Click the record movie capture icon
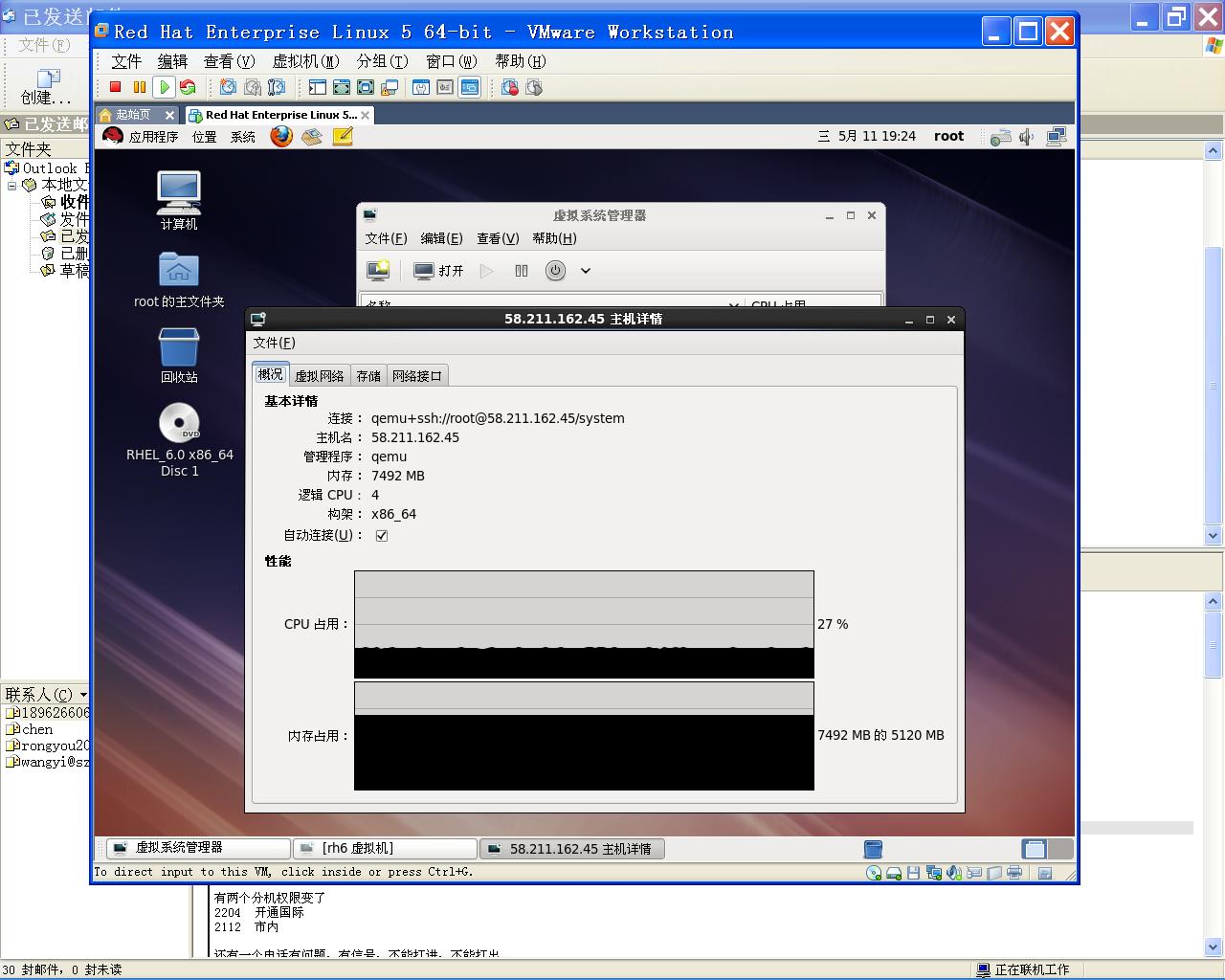Image resolution: width=1225 pixels, height=980 pixels. coord(510,87)
